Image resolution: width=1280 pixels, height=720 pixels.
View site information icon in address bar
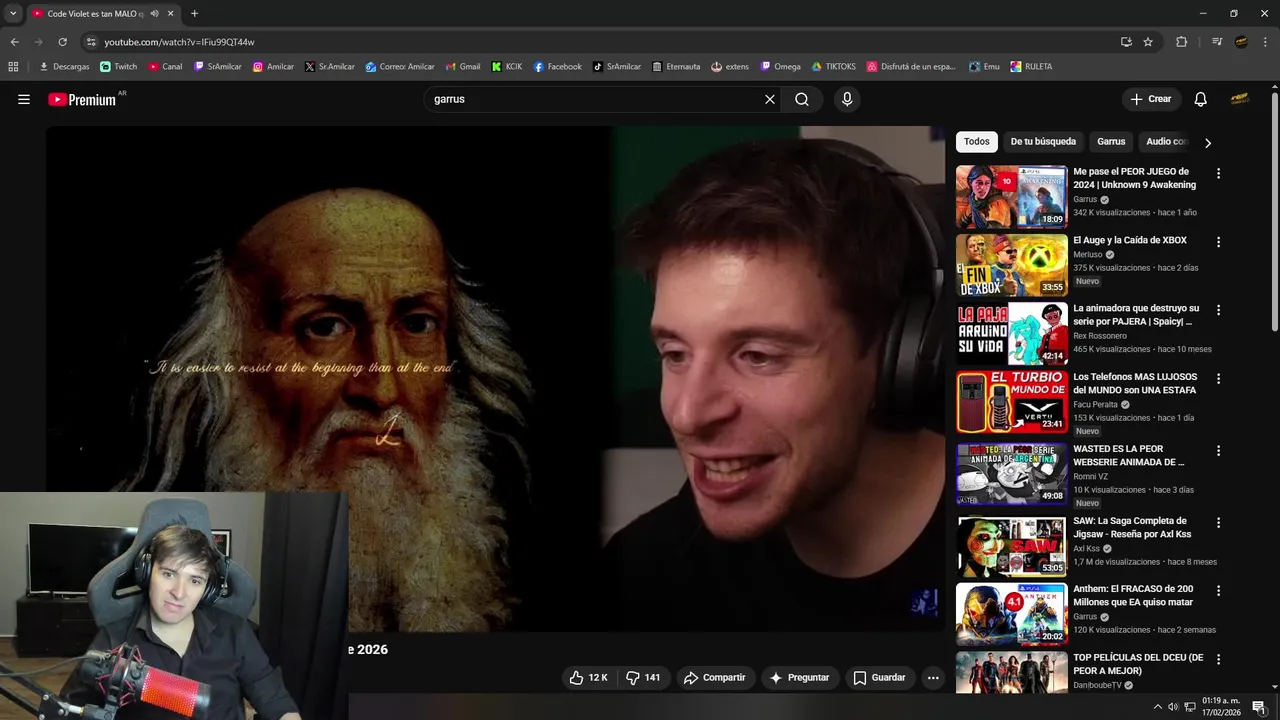pos(91,42)
